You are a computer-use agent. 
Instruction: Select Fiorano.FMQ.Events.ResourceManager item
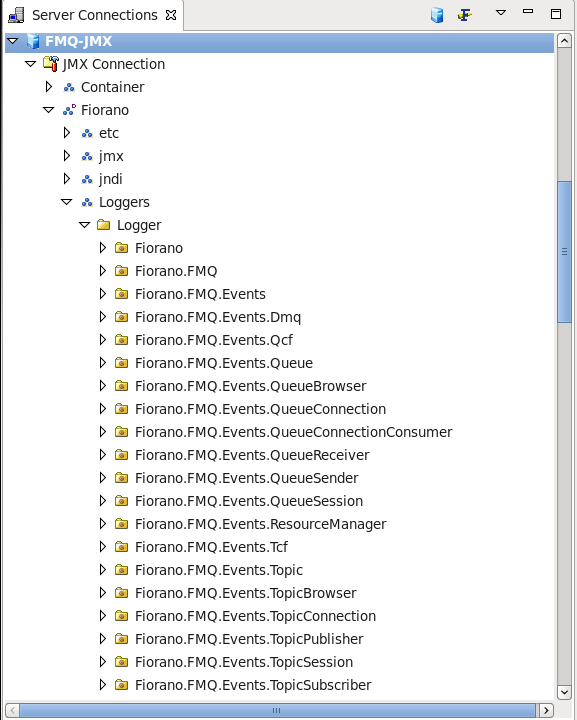pos(260,524)
